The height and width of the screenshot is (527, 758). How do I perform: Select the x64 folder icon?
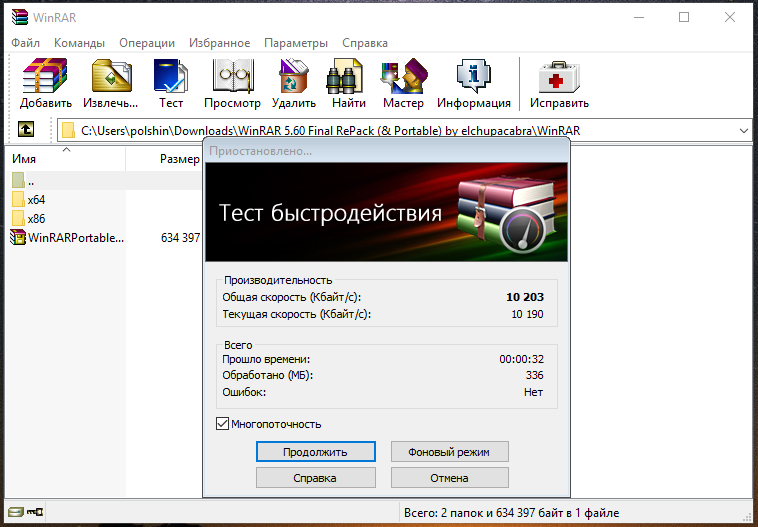pos(18,199)
